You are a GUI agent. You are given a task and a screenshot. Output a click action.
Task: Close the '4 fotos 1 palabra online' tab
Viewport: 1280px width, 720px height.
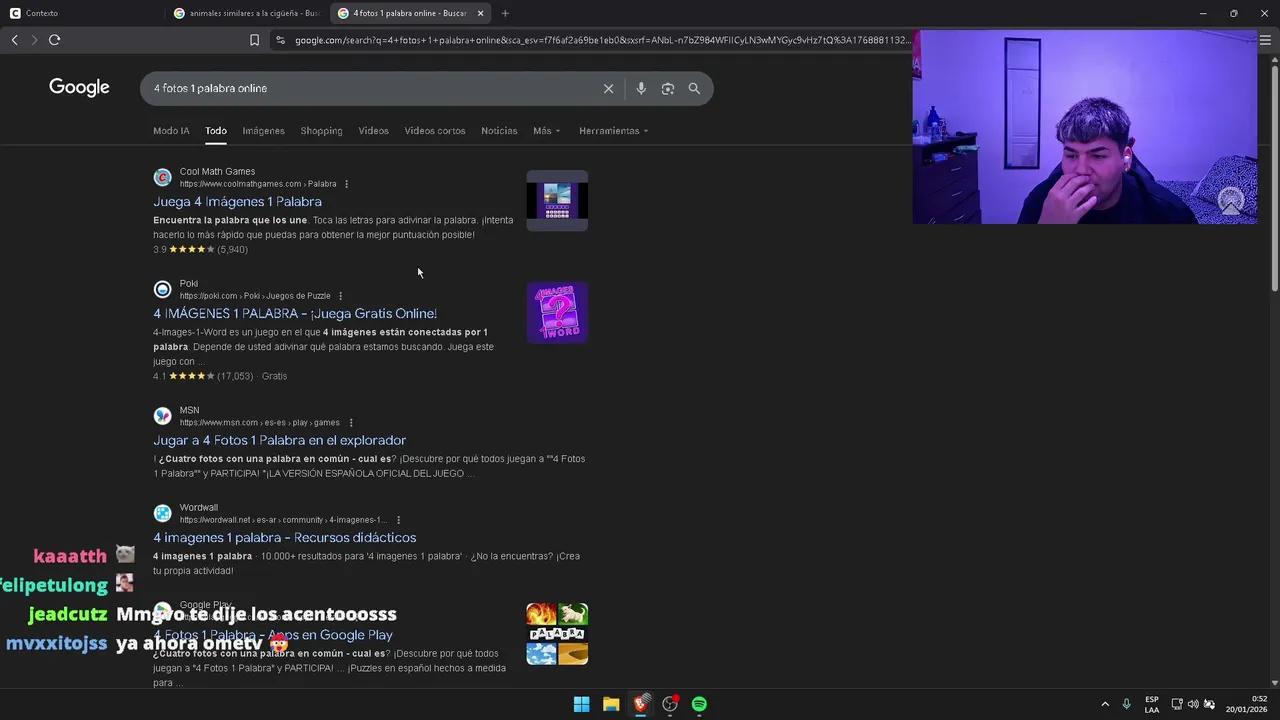click(480, 13)
